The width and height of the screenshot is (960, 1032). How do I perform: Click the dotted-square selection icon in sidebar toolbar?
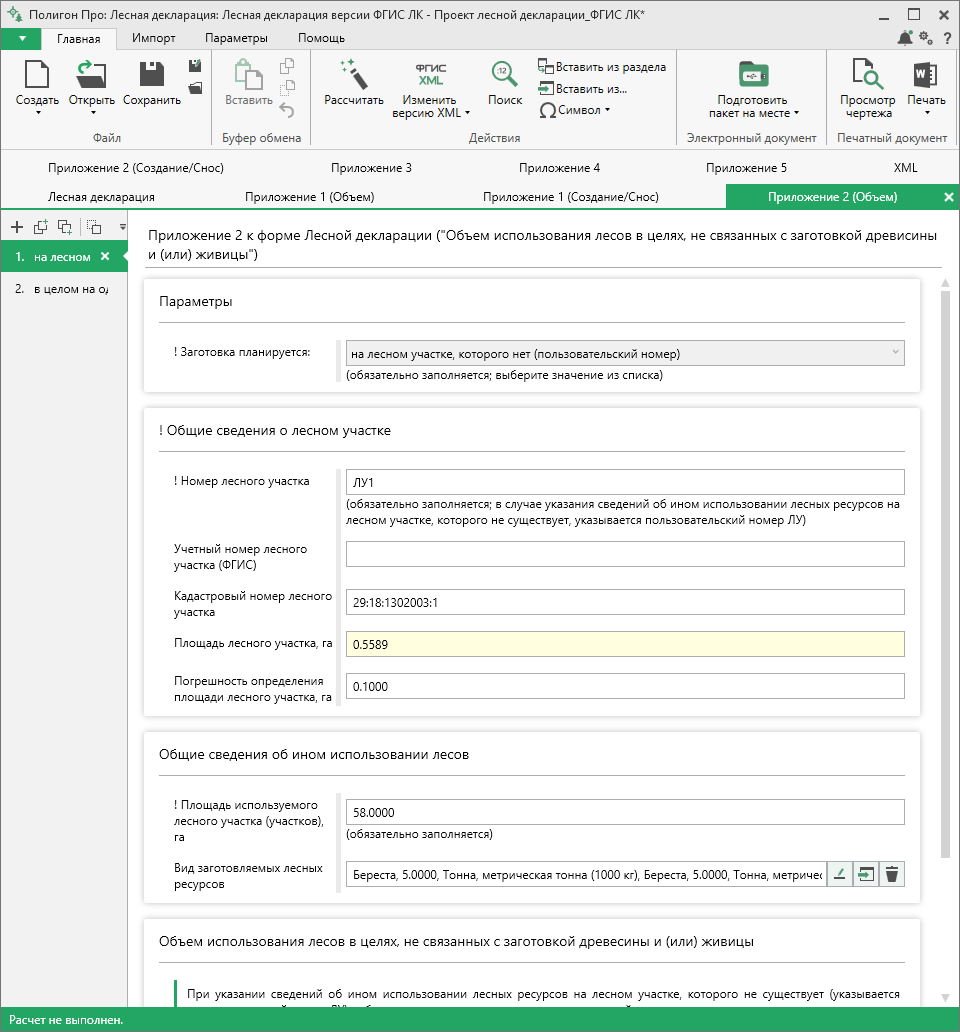click(94, 227)
